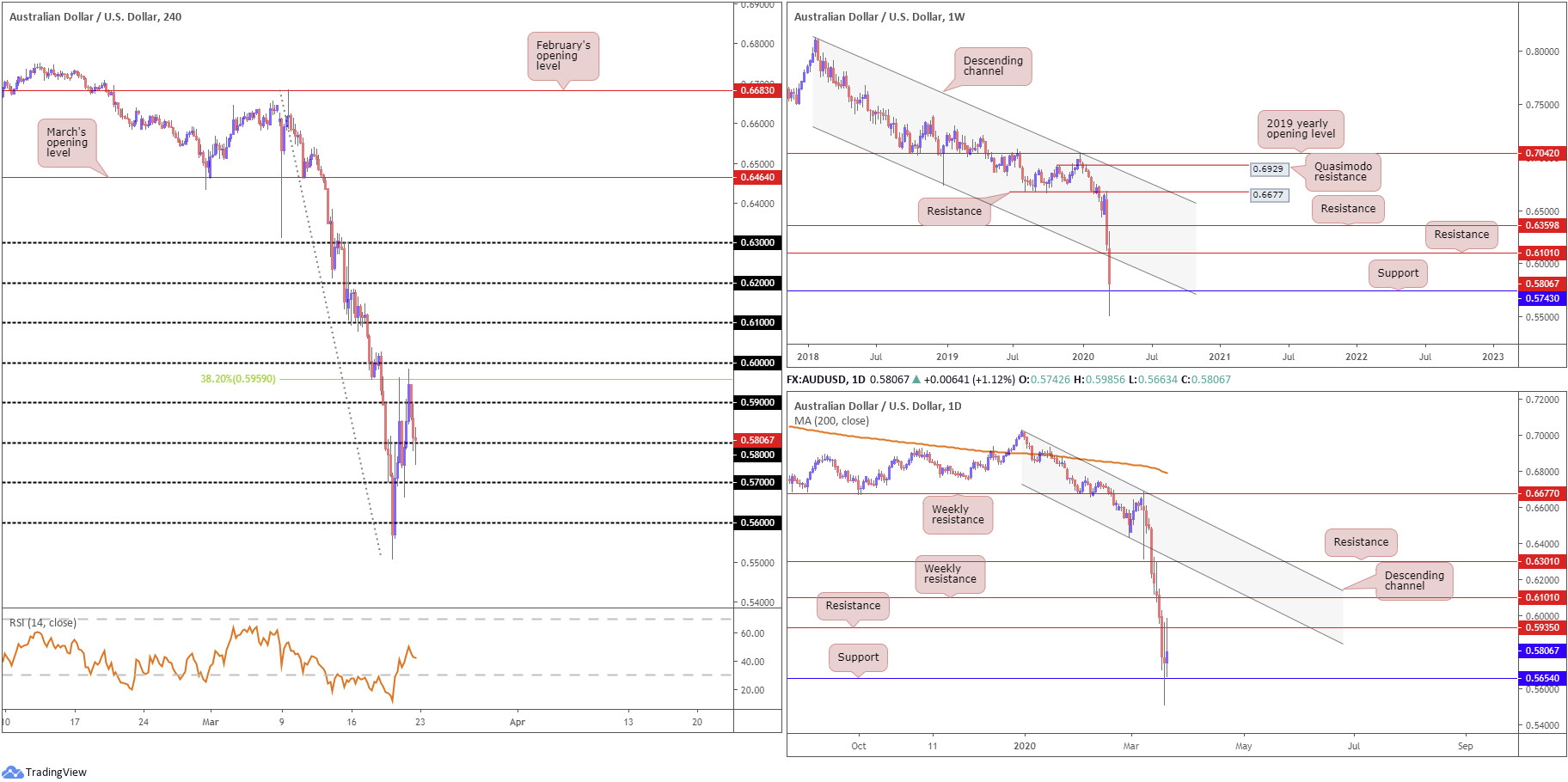1568x782 pixels.
Task: Click the 0.64640 price axis tag
Action: [757, 177]
